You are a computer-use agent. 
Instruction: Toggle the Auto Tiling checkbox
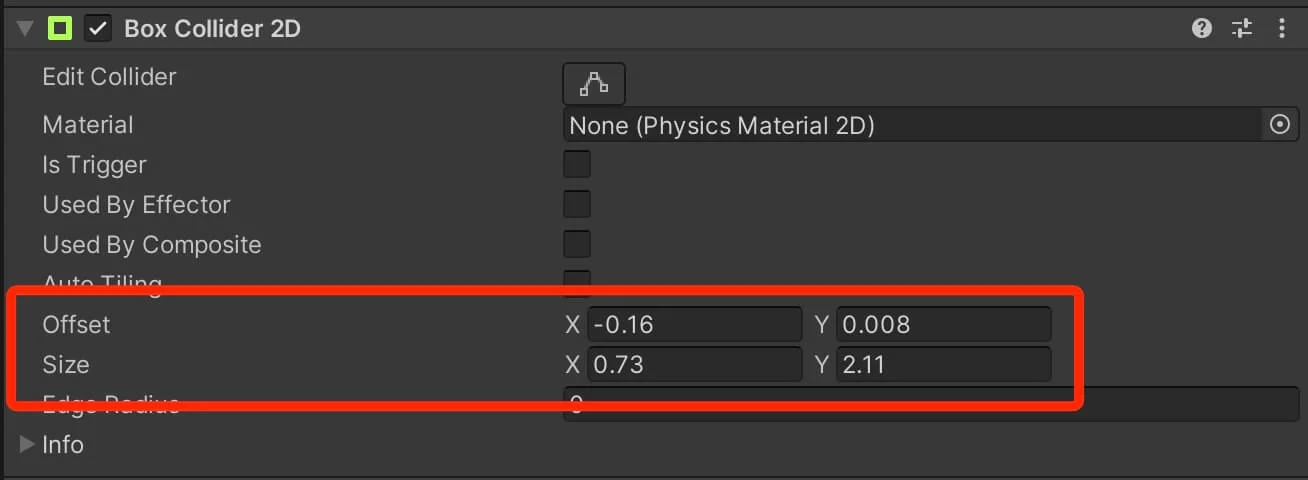click(577, 282)
